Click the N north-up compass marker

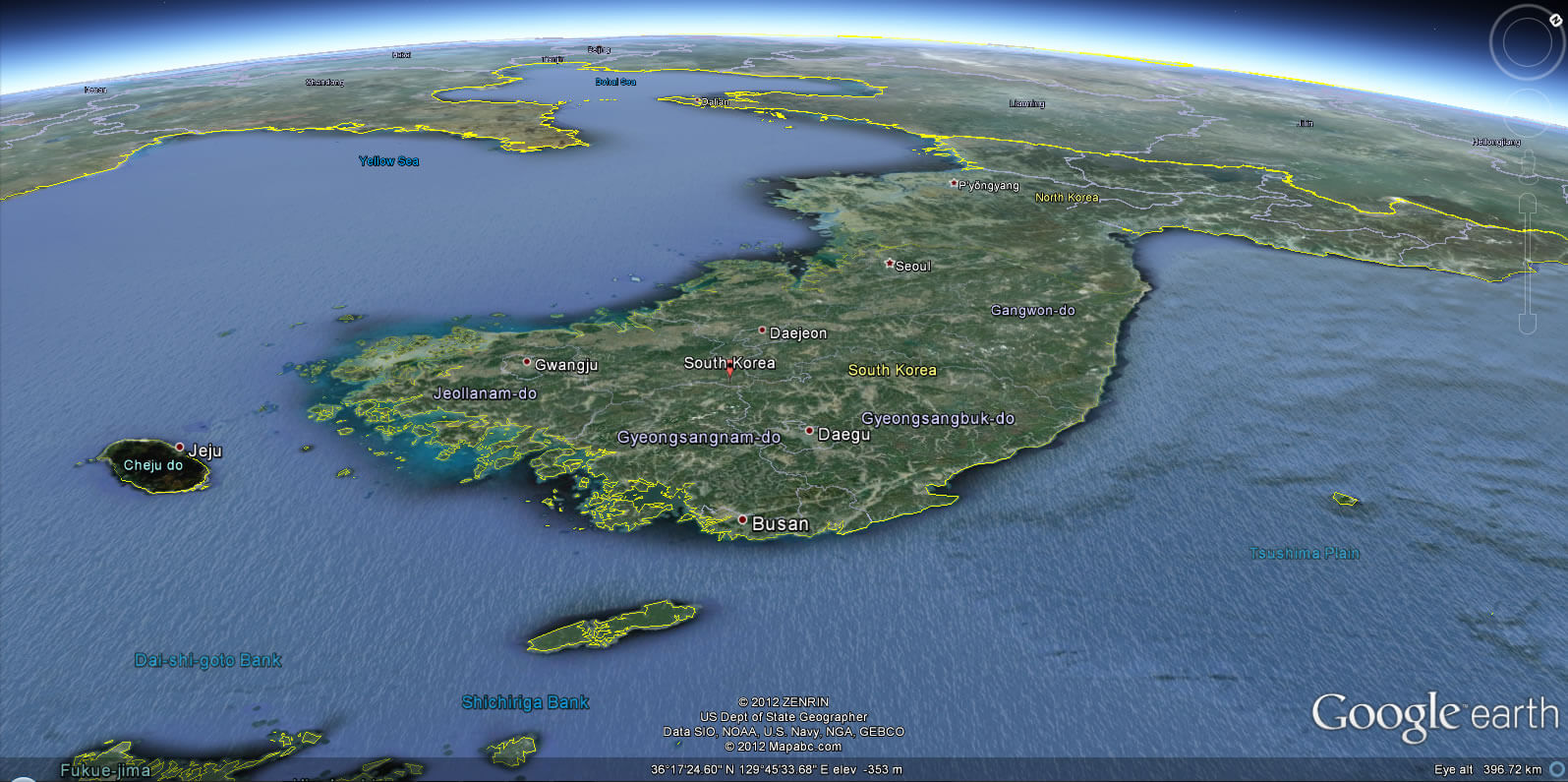click(1555, 20)
